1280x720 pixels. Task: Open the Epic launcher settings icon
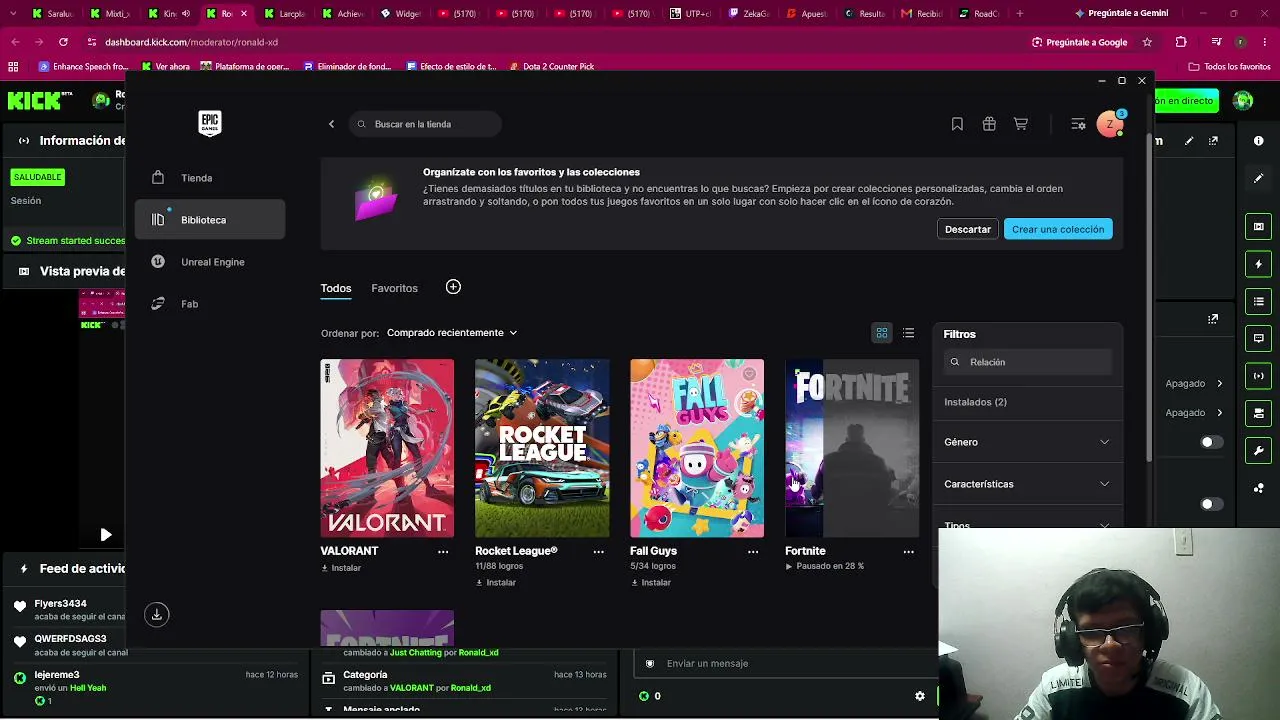[x=1078, y=124]
